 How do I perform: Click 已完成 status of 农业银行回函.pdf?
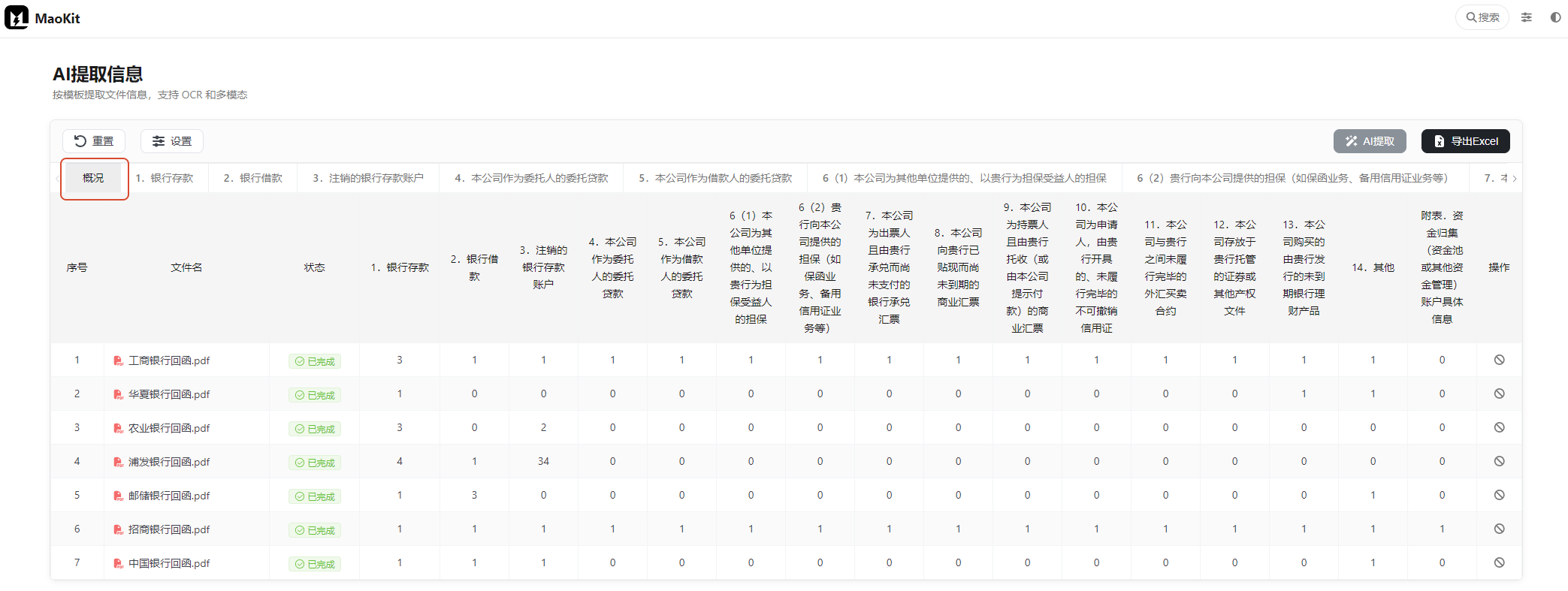[x=315, y=430]
